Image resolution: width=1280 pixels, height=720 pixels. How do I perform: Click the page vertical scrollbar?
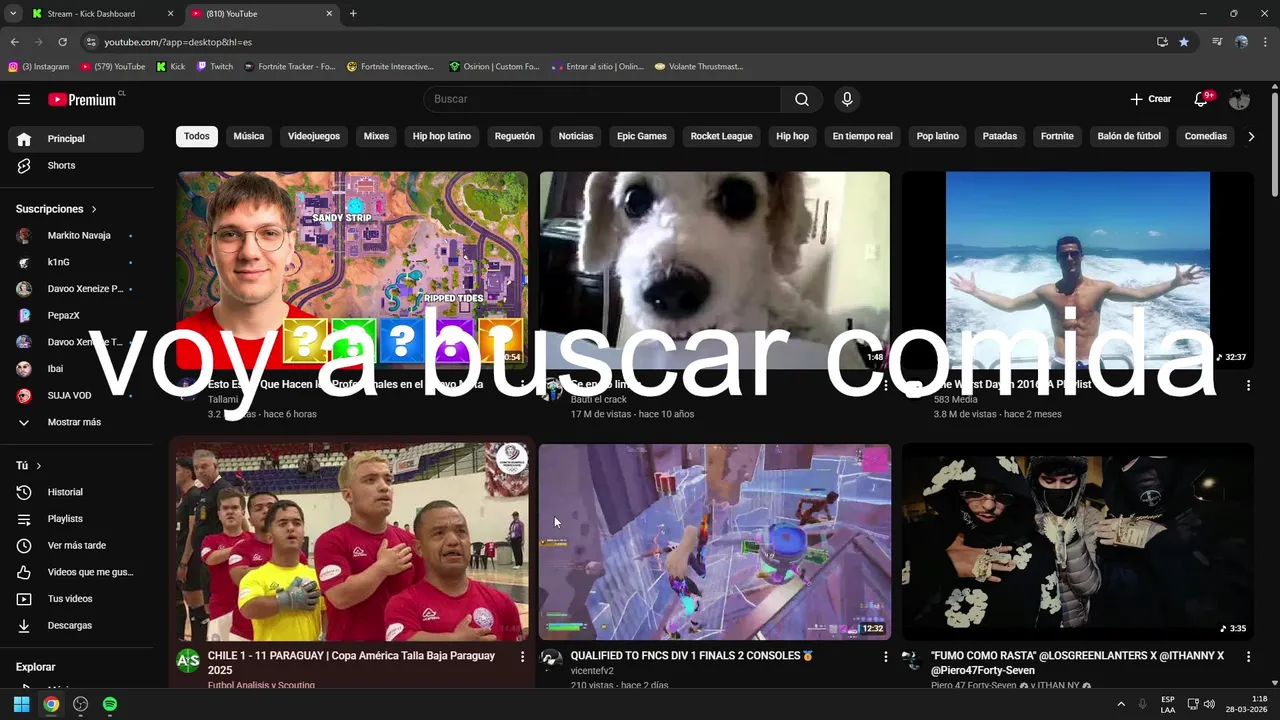point(1274,145)
